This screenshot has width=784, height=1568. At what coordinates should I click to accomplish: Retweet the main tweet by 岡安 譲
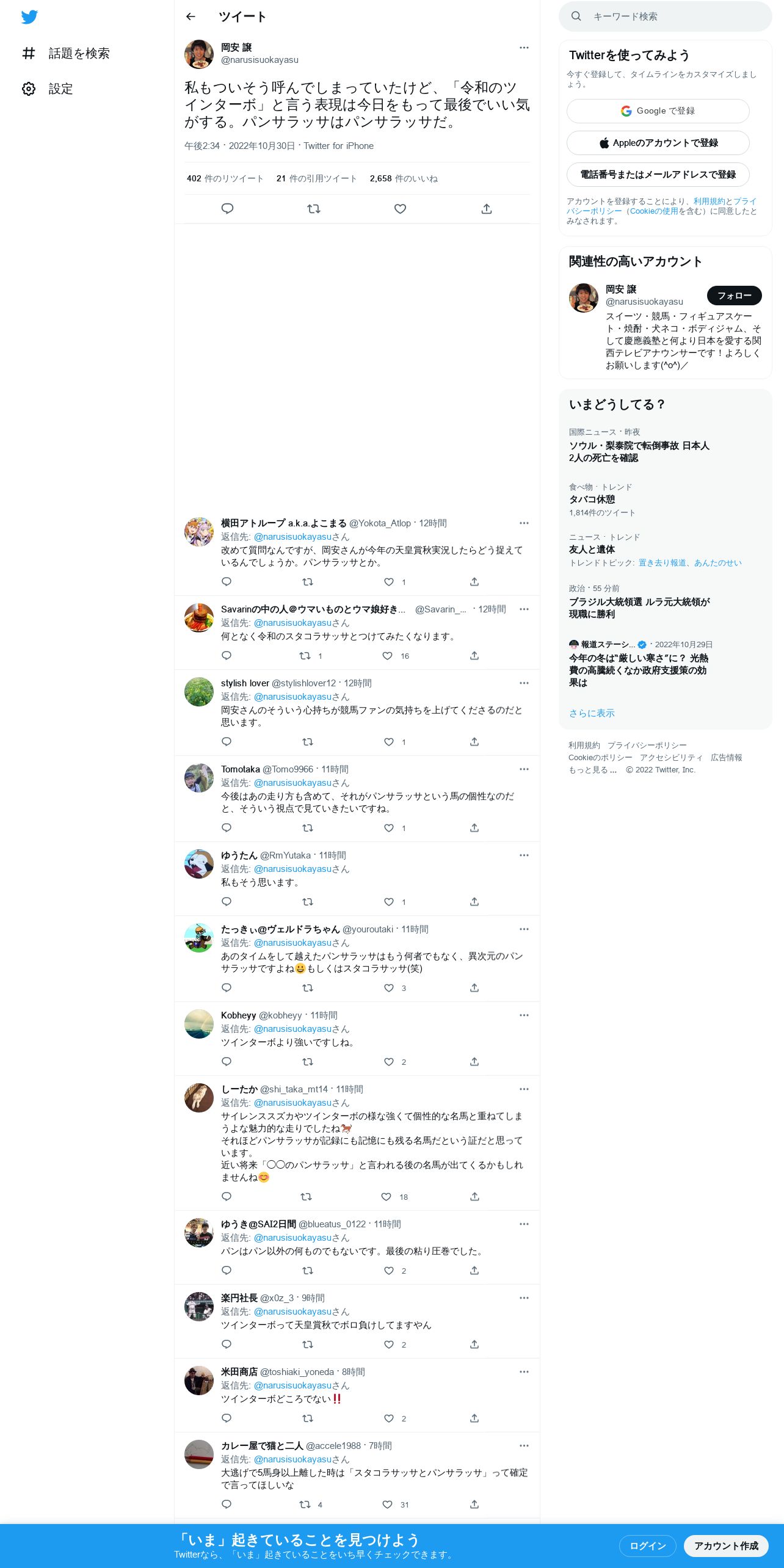[314, 209]
